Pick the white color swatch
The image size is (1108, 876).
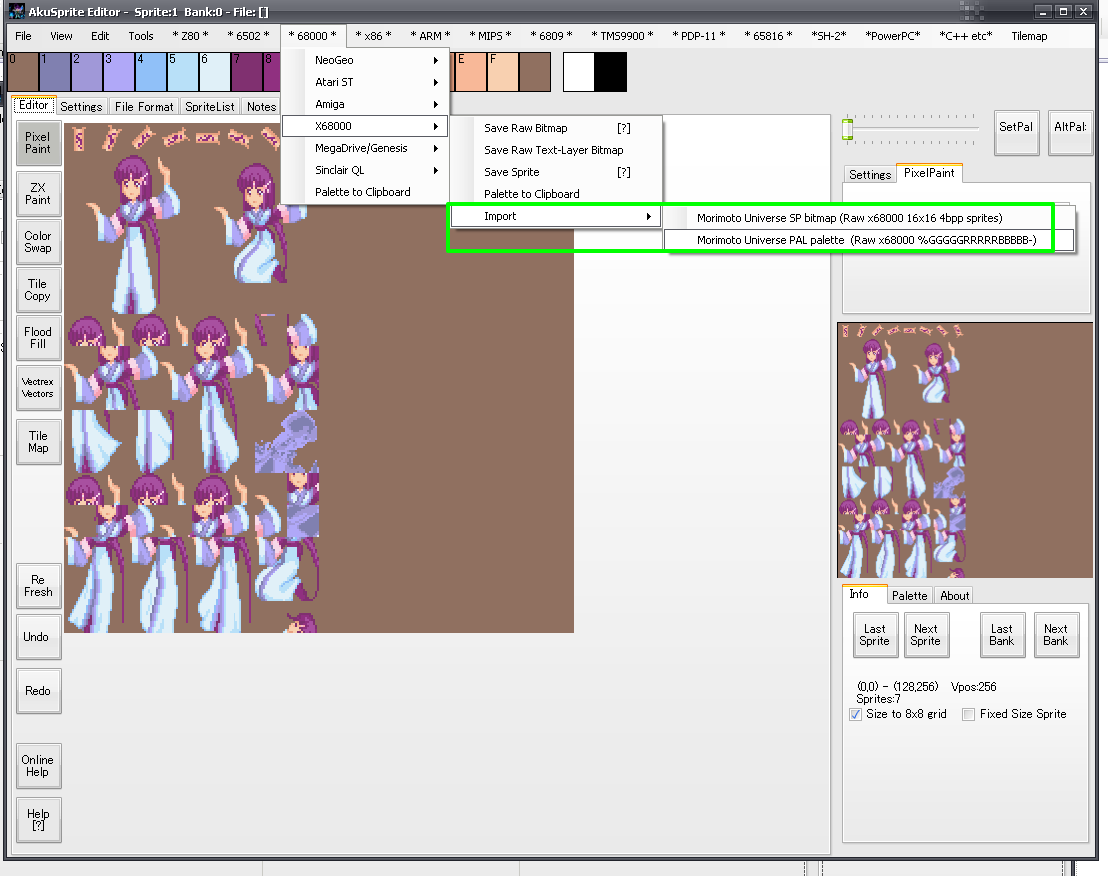(x=579, y=72)
